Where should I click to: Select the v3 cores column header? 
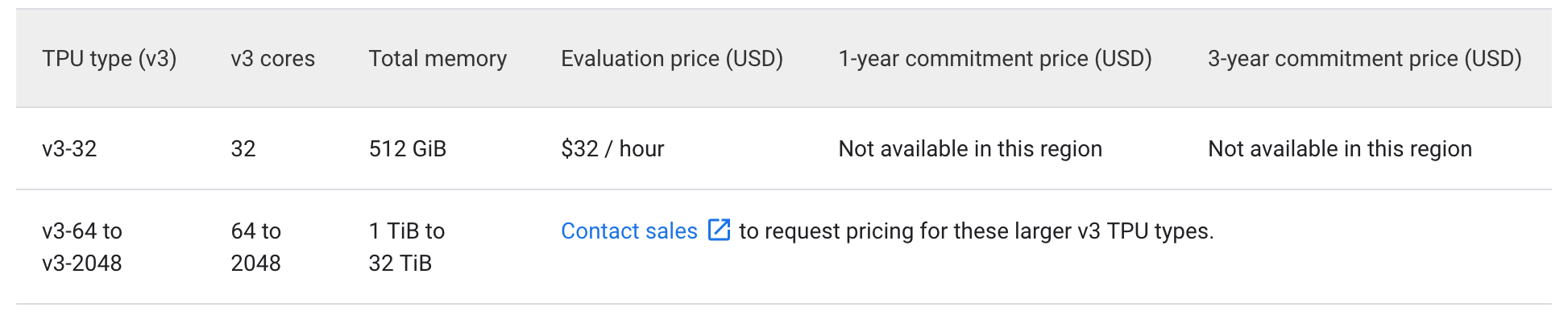(x=272, y=59)
